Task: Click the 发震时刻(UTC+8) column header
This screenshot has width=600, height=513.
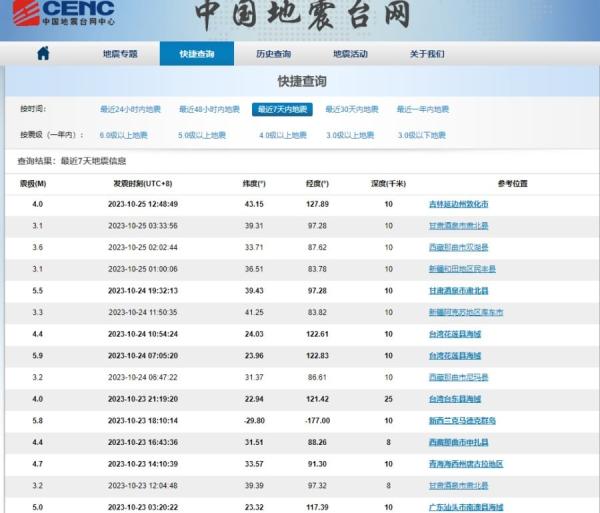Action: [x=143, y=184]
